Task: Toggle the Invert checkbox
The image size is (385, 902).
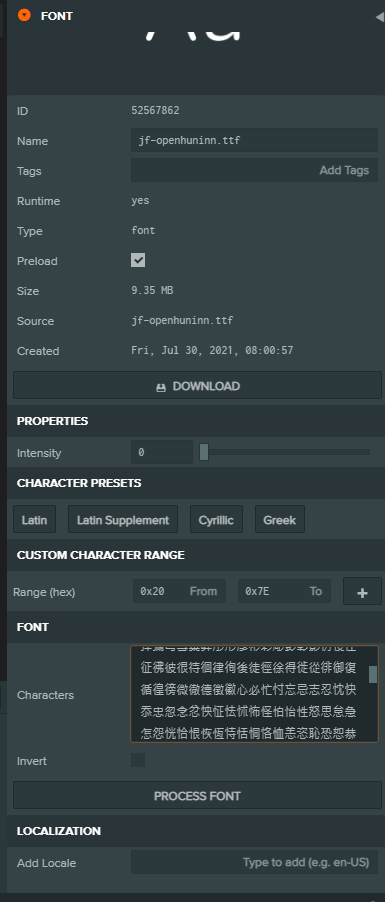Action: 138,760
